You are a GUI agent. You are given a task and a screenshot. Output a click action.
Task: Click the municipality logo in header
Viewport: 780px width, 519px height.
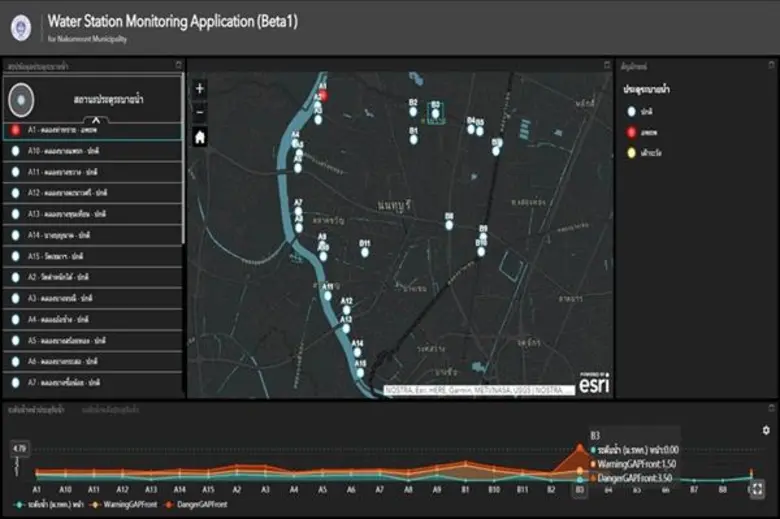pos(21,27)
